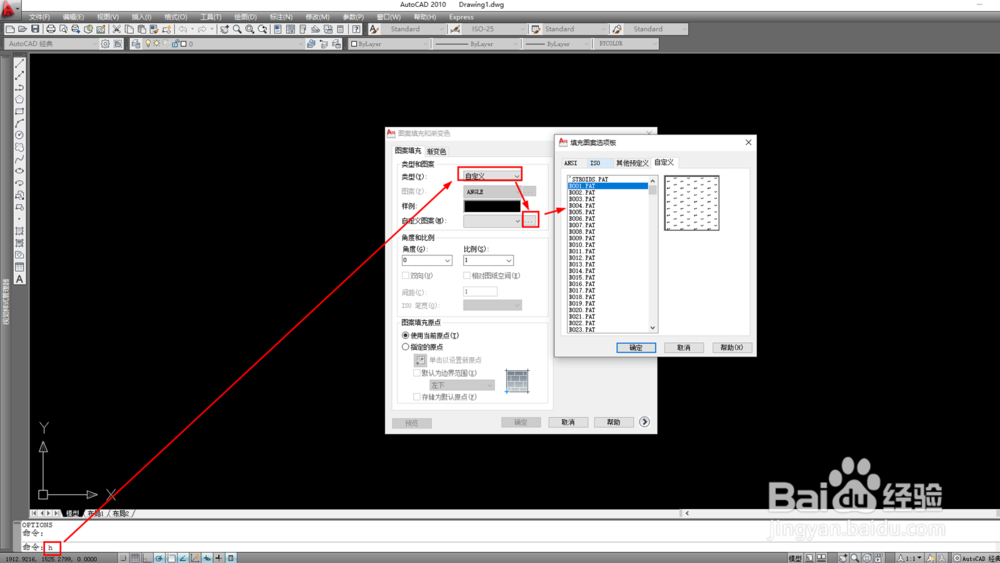Open the custom pattern dropdown
This screenshot has width=1000, height=563.
click(x=492, y=221)
